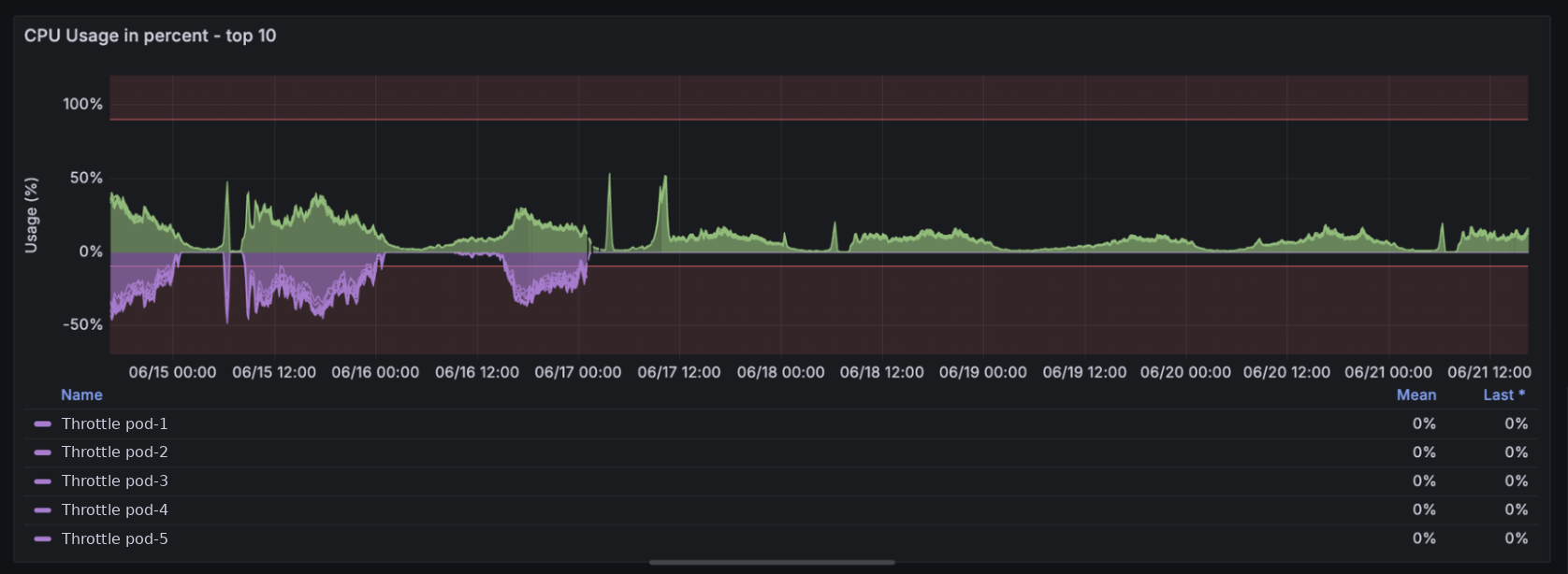
Task: Click the 06/17 00:00 time axis label
Action: pyautogui.click(x=578, y=372)
